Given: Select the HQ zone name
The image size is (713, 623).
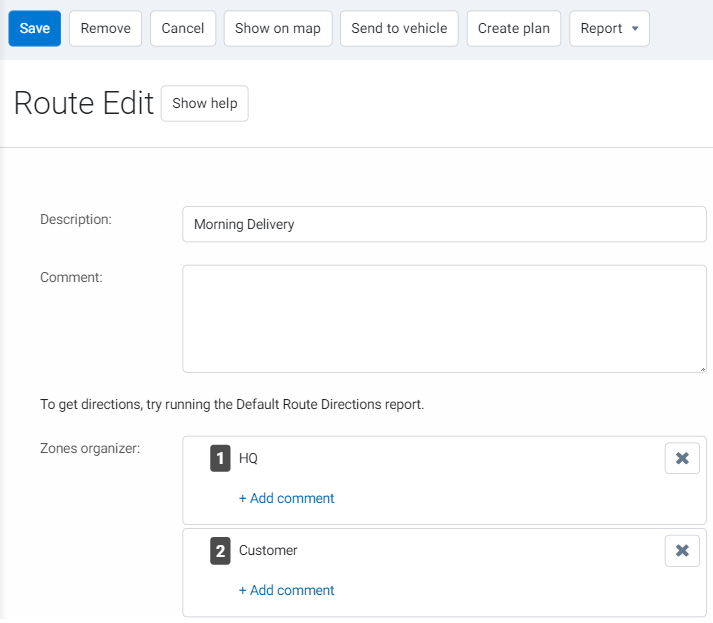Looking at the screenshot, I should tap(248, 458).
